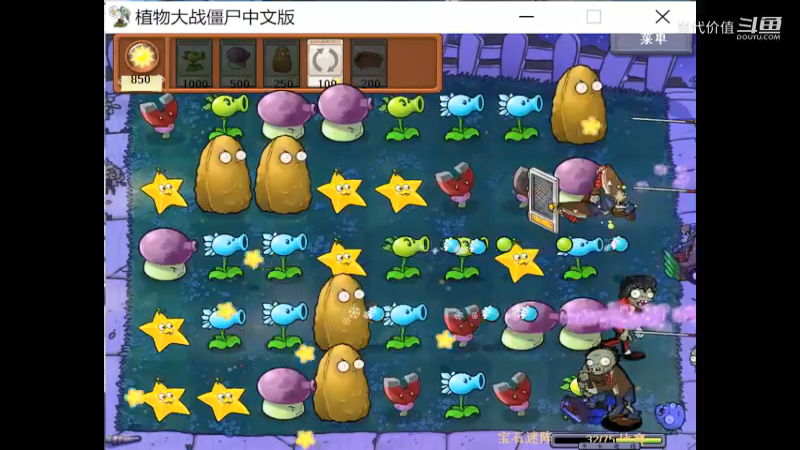Open the 菜单 menu button
800x450 pixels.
tap(653, 40)
